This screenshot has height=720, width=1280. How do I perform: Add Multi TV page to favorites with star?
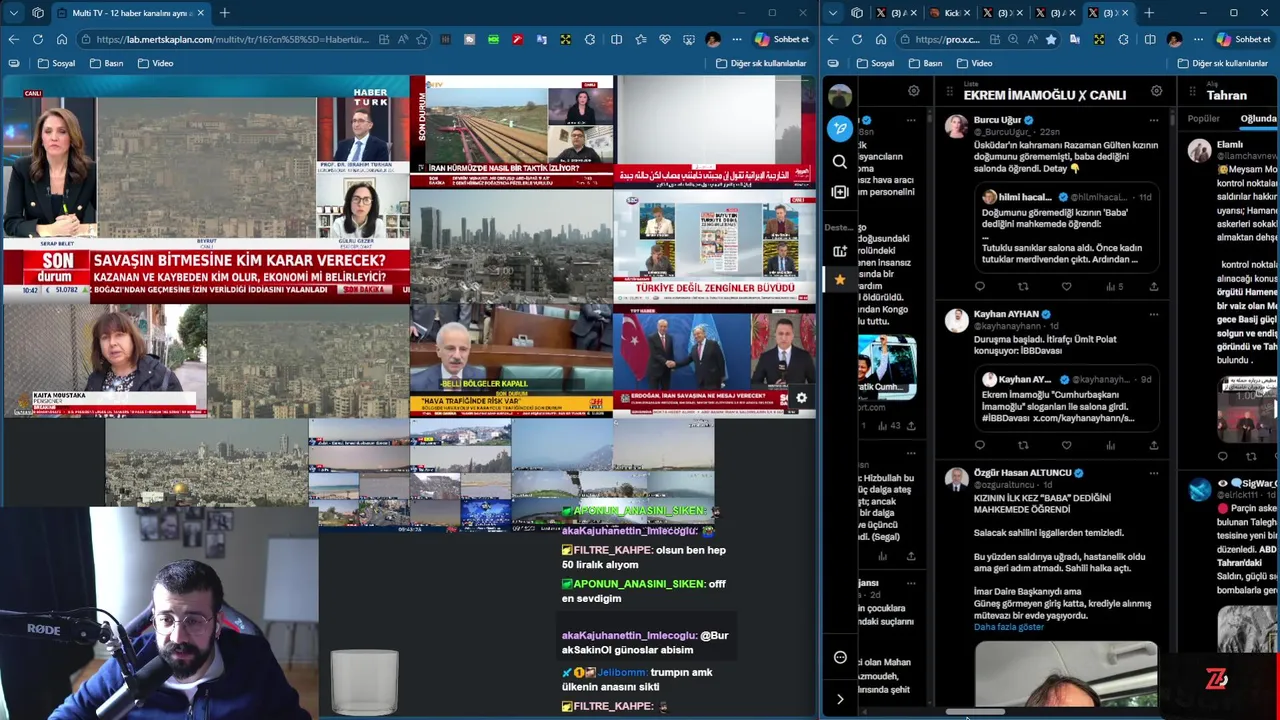click(421, 39)
